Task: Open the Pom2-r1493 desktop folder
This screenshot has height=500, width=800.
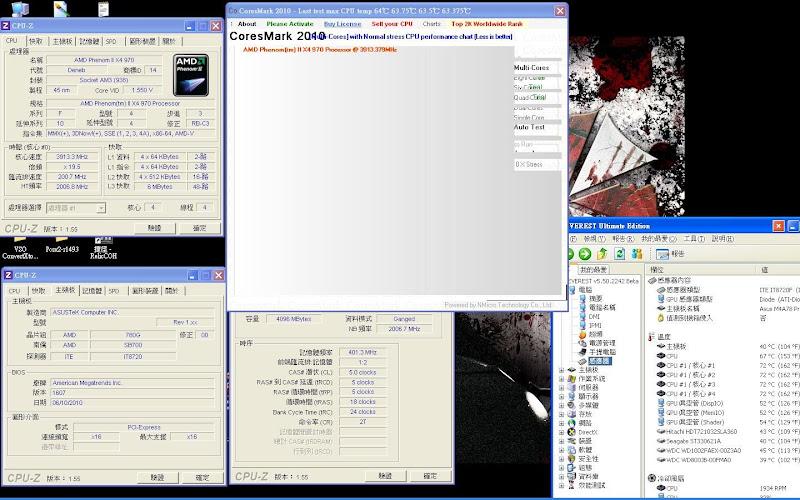Action: 62,244
